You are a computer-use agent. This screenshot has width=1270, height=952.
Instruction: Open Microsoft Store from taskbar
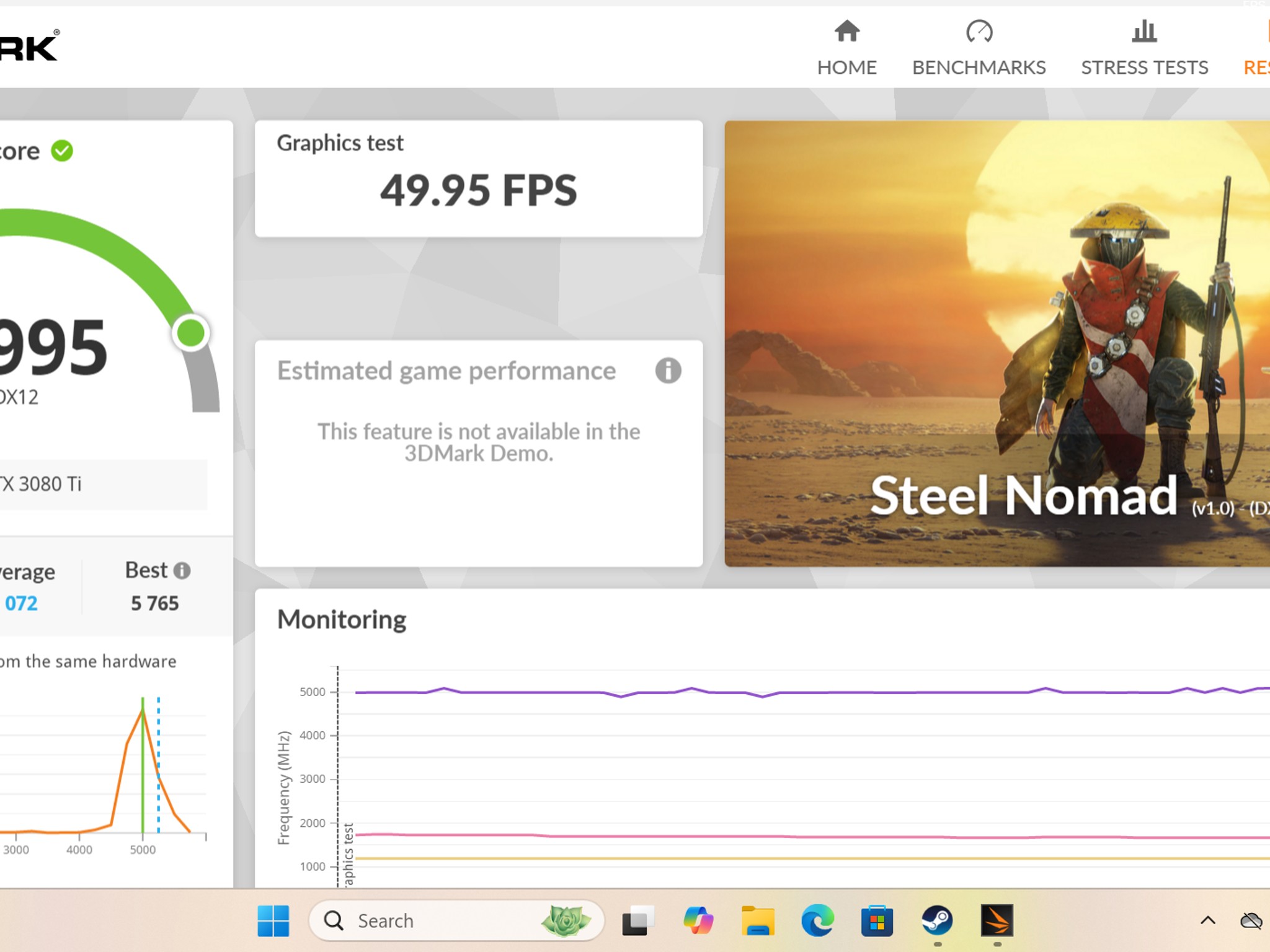coord(877,921)
